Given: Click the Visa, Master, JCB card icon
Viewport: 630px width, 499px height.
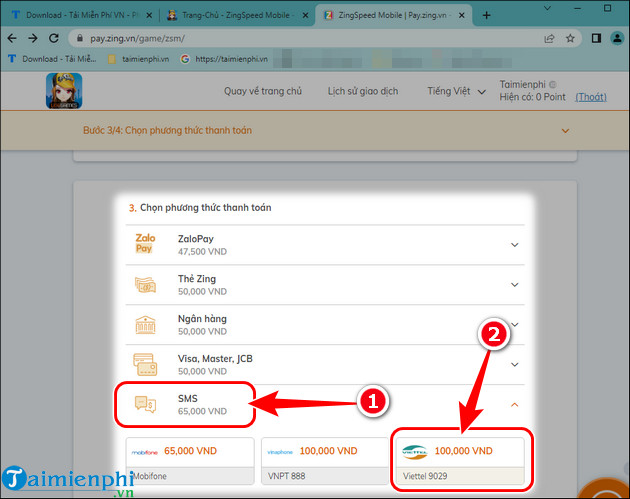Looking at the screenshot, I should point(145,364).
